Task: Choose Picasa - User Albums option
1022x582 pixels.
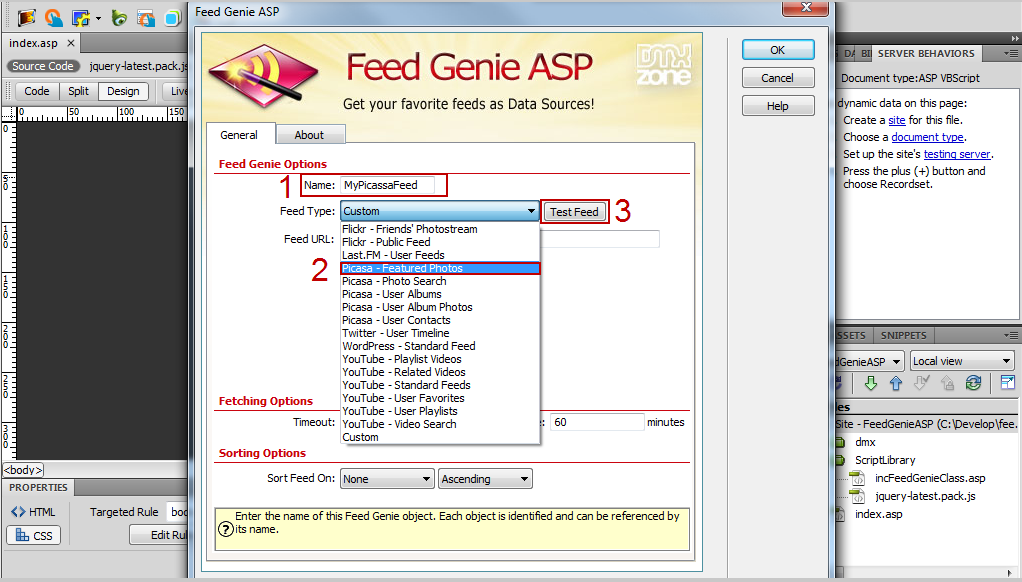Action: pyautogui.click(x=440, y=294)
